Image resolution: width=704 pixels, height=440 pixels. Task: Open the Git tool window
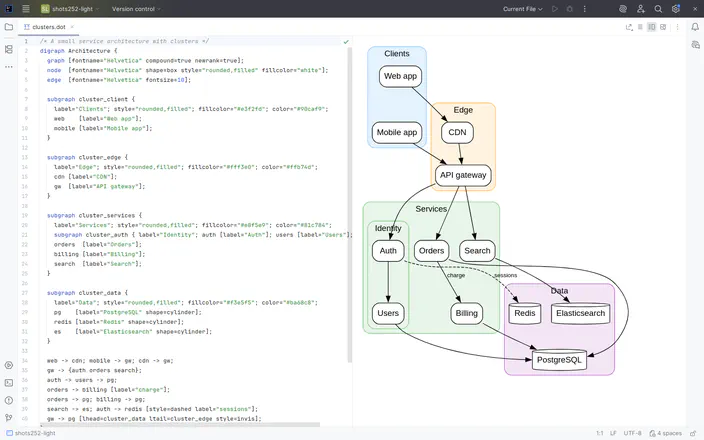pyautogui.click(x=9, y=418)
